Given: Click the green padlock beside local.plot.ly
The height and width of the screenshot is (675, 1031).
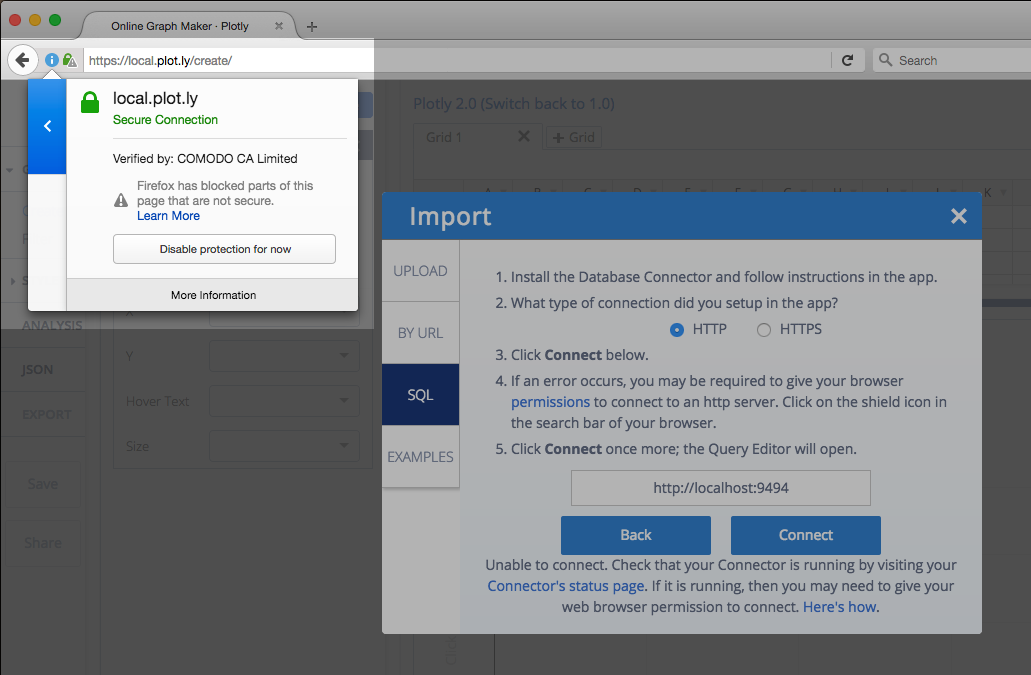Looking at the screenshot, I should pos(90,103).
